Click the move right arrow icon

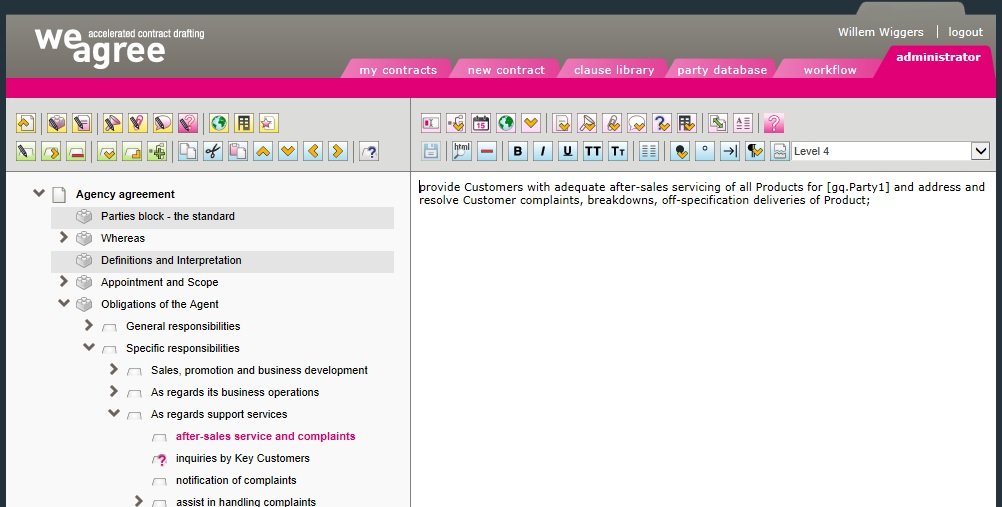[338, 152]
